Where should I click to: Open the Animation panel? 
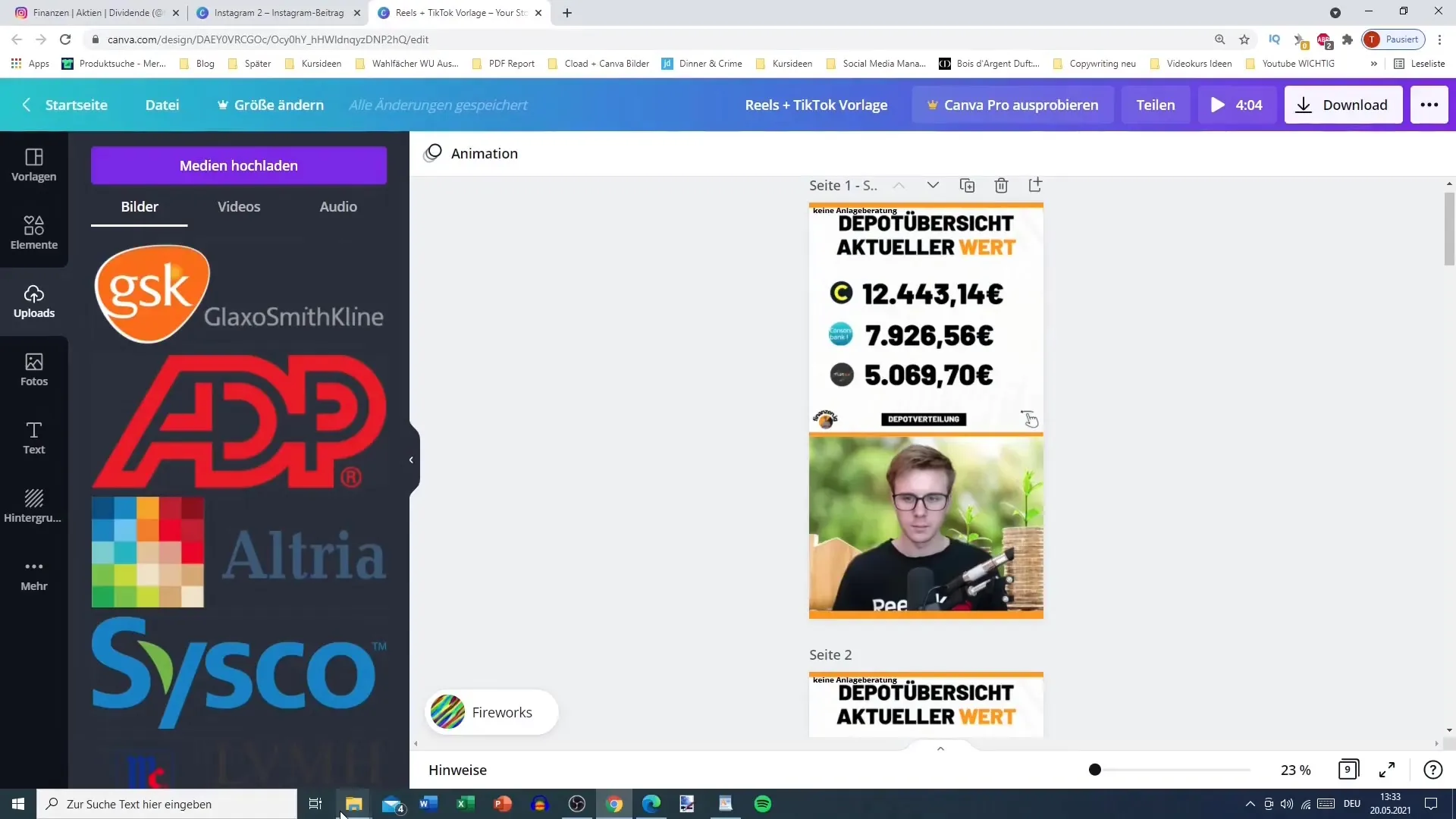tap(471, 153)
